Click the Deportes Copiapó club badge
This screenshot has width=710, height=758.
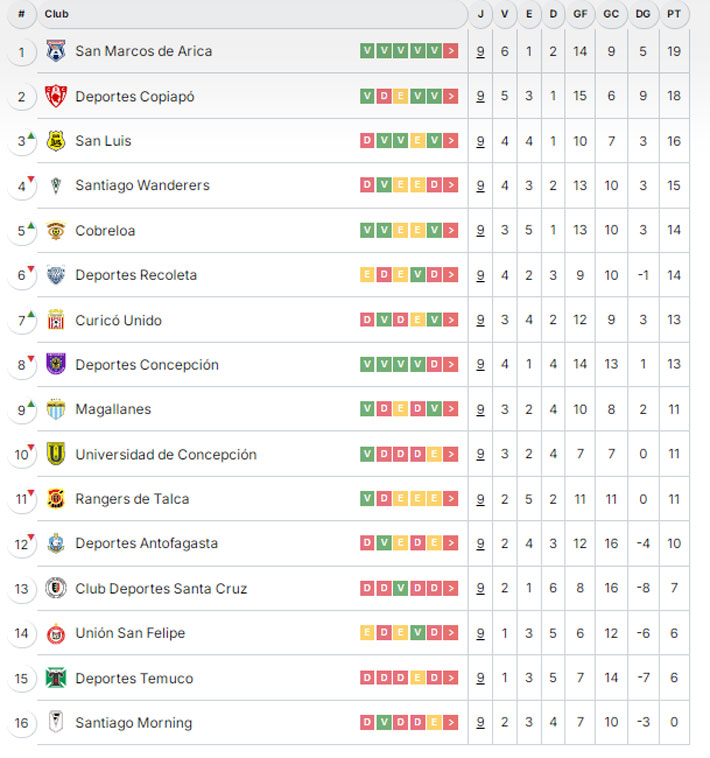tap(56, 96)
